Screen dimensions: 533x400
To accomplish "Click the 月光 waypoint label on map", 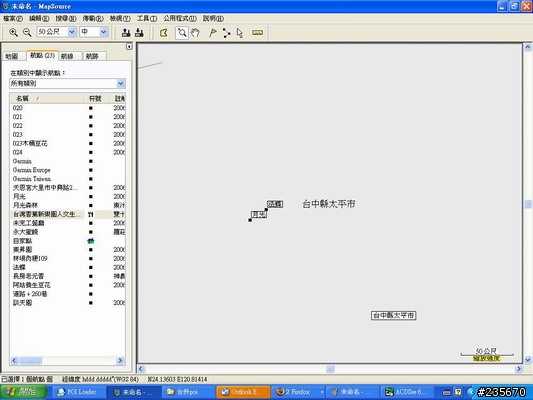I will click(259, 215).
